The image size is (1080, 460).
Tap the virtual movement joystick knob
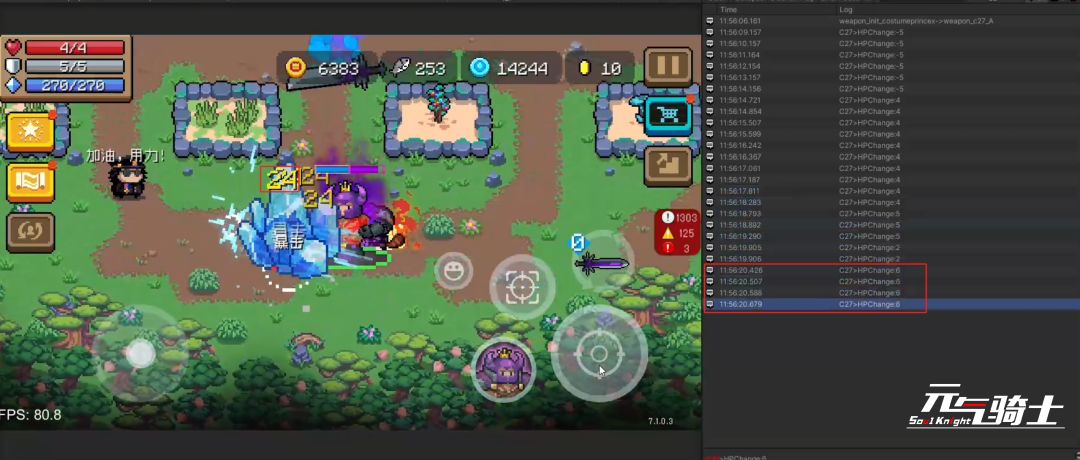141,354
